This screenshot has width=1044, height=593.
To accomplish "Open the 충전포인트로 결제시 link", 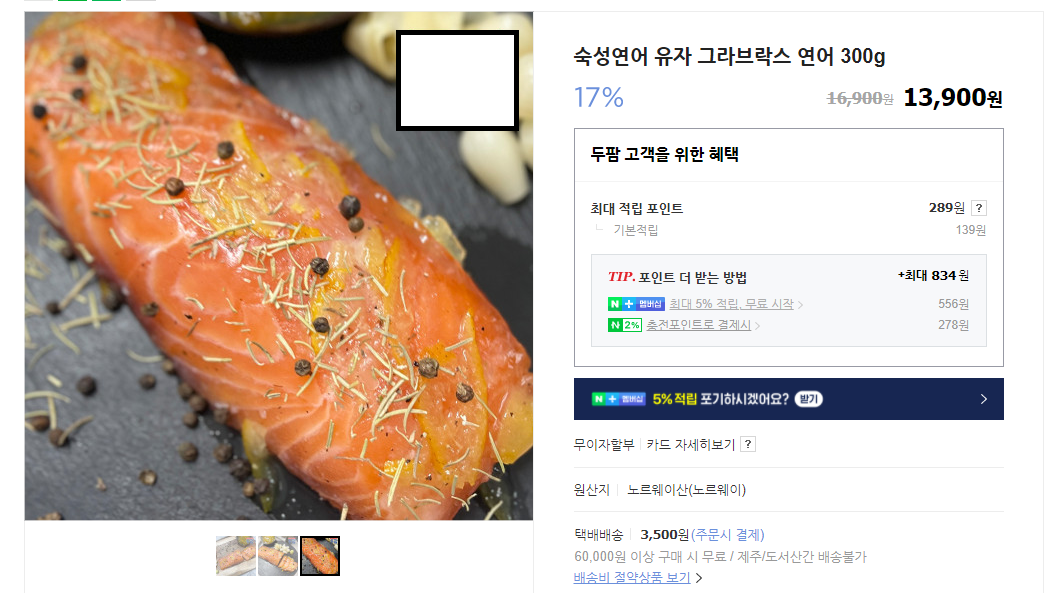I will pyautogui.click(x=698, y=325).
